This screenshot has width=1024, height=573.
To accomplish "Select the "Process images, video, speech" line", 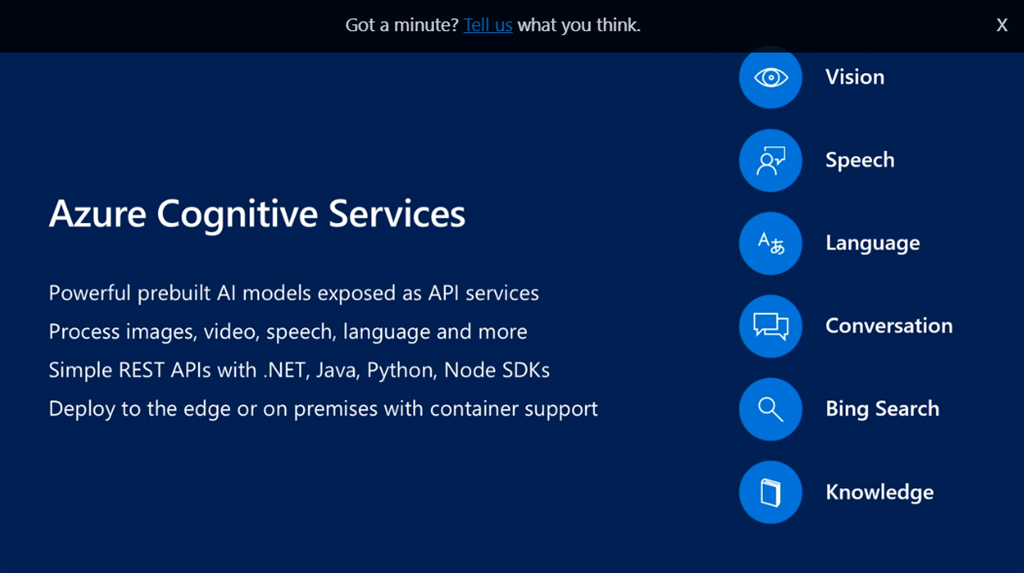I will tap(287, 331).
